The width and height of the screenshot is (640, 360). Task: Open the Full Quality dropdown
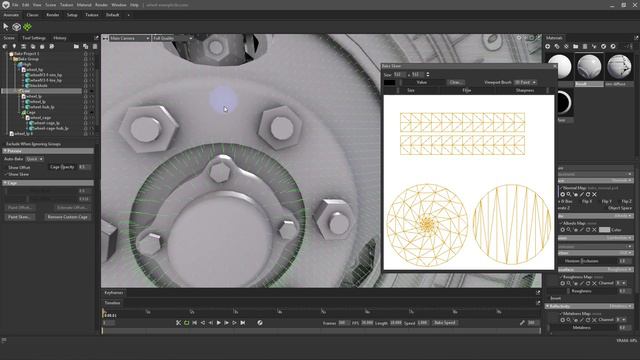pyautogui.click(x=172, y=38)
